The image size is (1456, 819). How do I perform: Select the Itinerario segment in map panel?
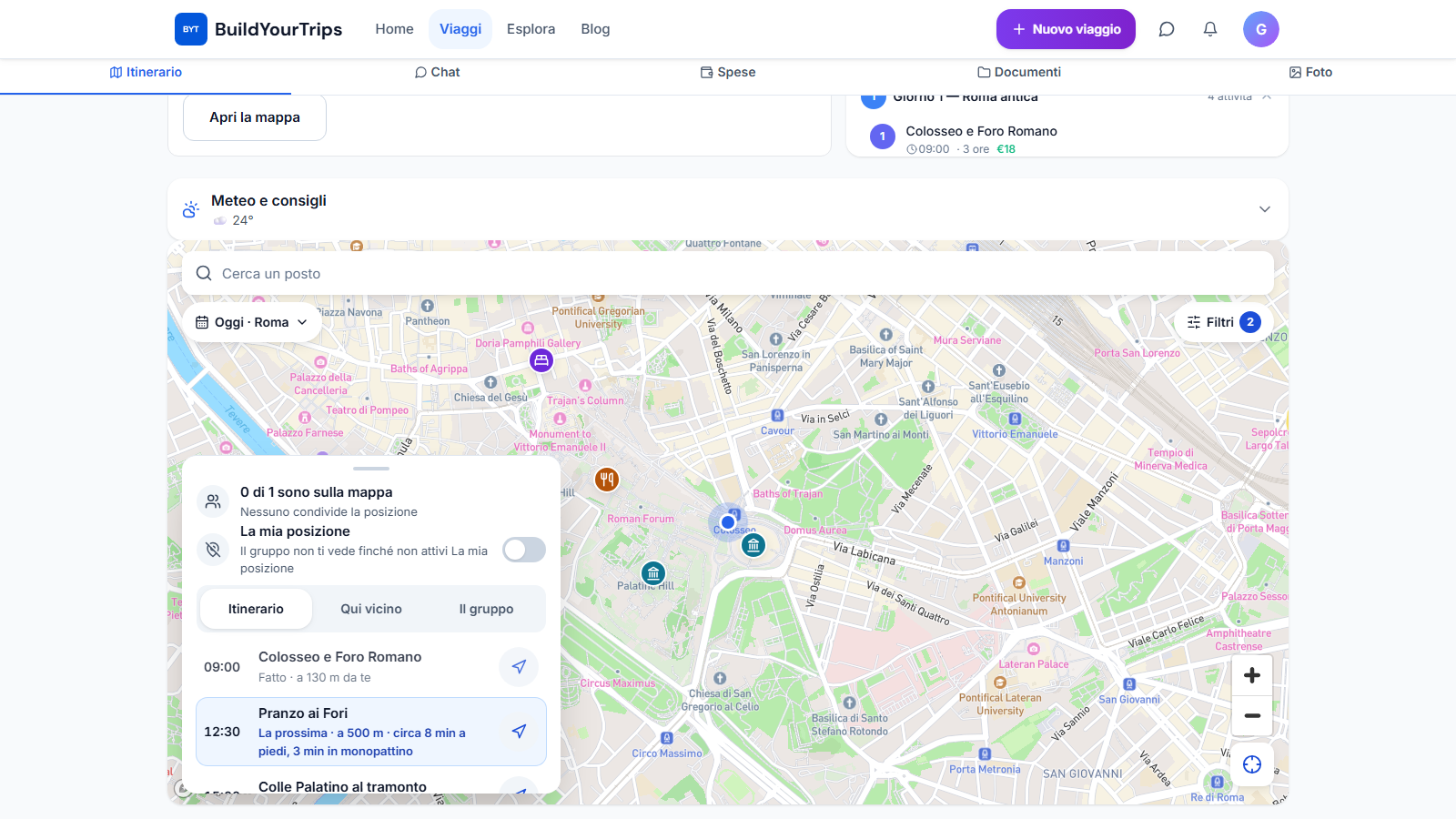coord(256,609)
